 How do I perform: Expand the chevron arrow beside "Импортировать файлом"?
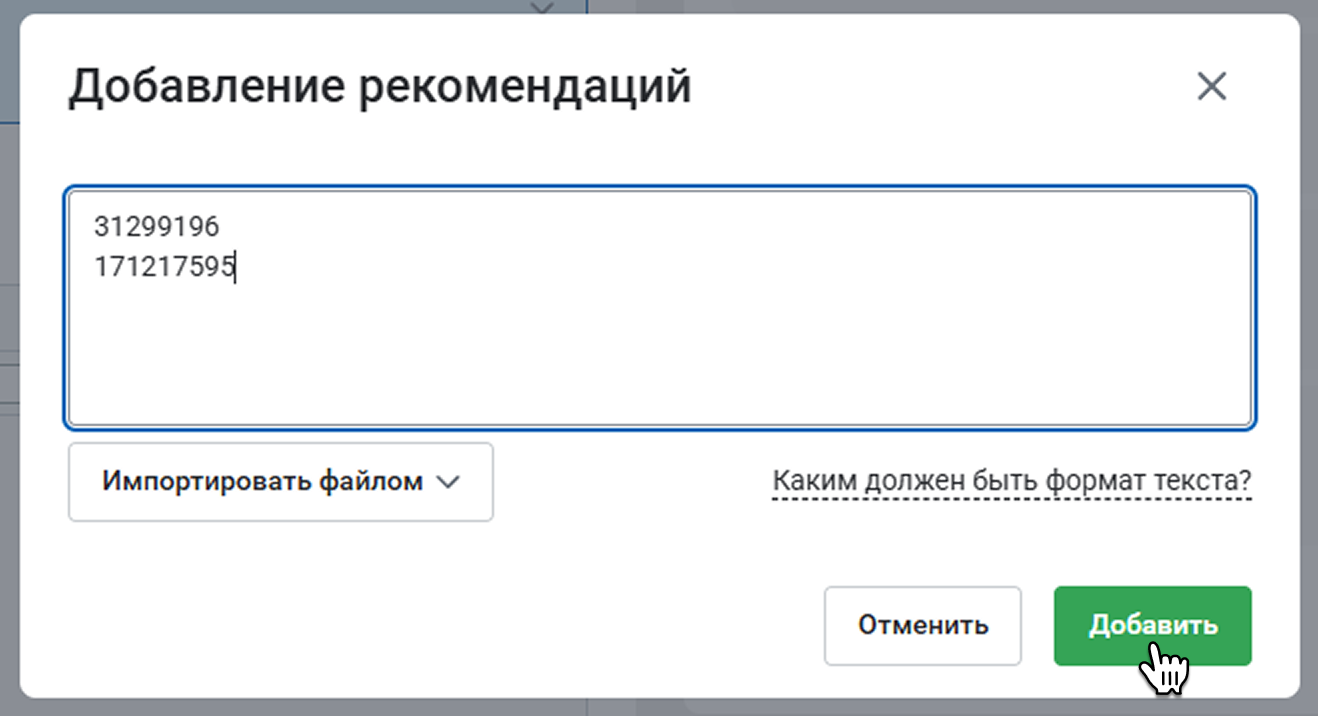449,482
